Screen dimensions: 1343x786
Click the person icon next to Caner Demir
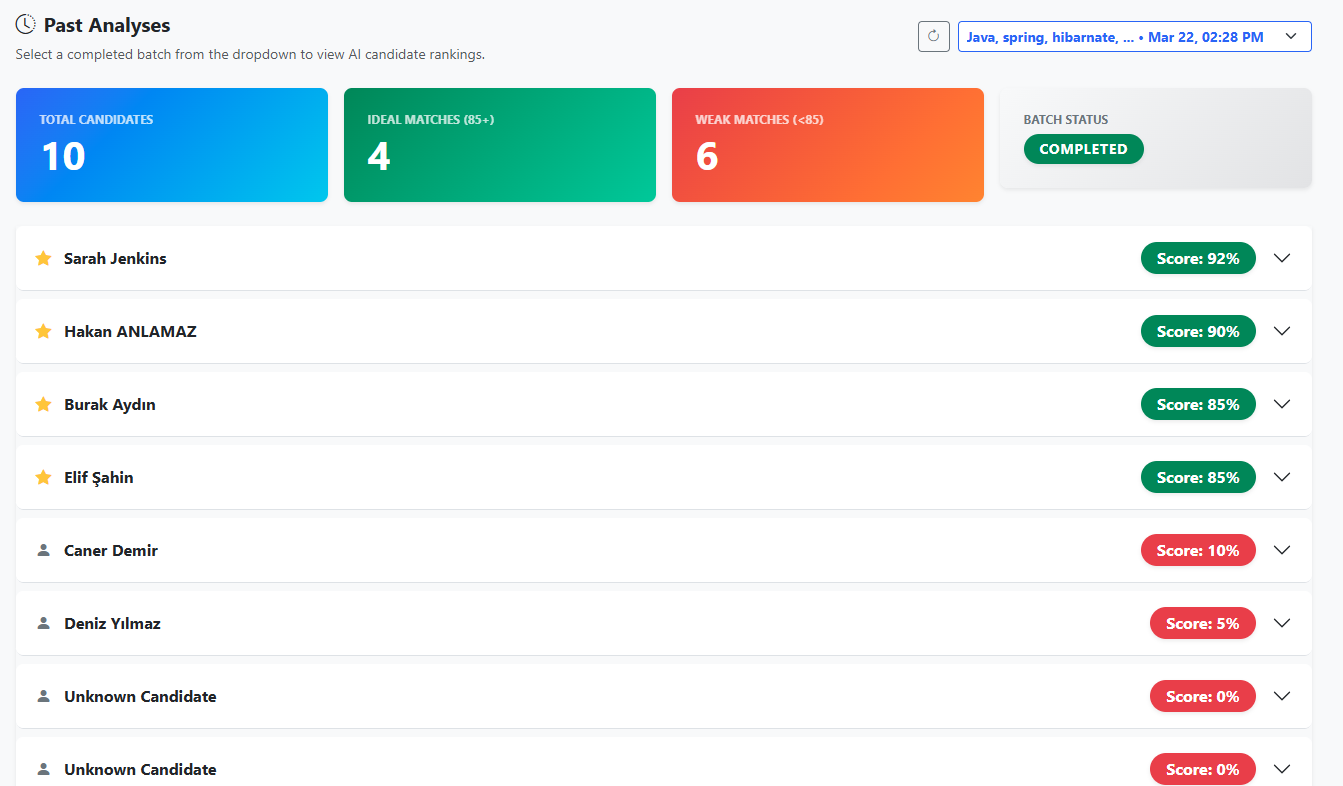click(x=42, y=550)
